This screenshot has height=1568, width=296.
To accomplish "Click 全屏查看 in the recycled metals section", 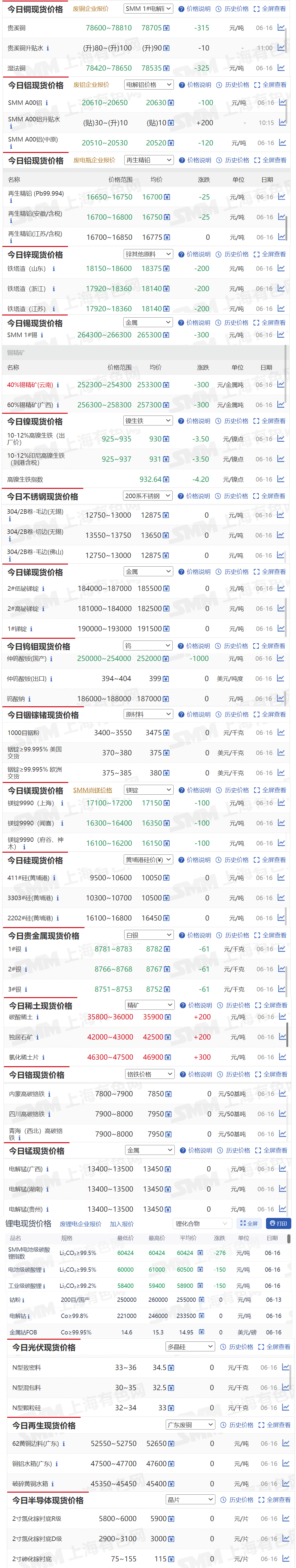I will click(x=275, y=1425).
